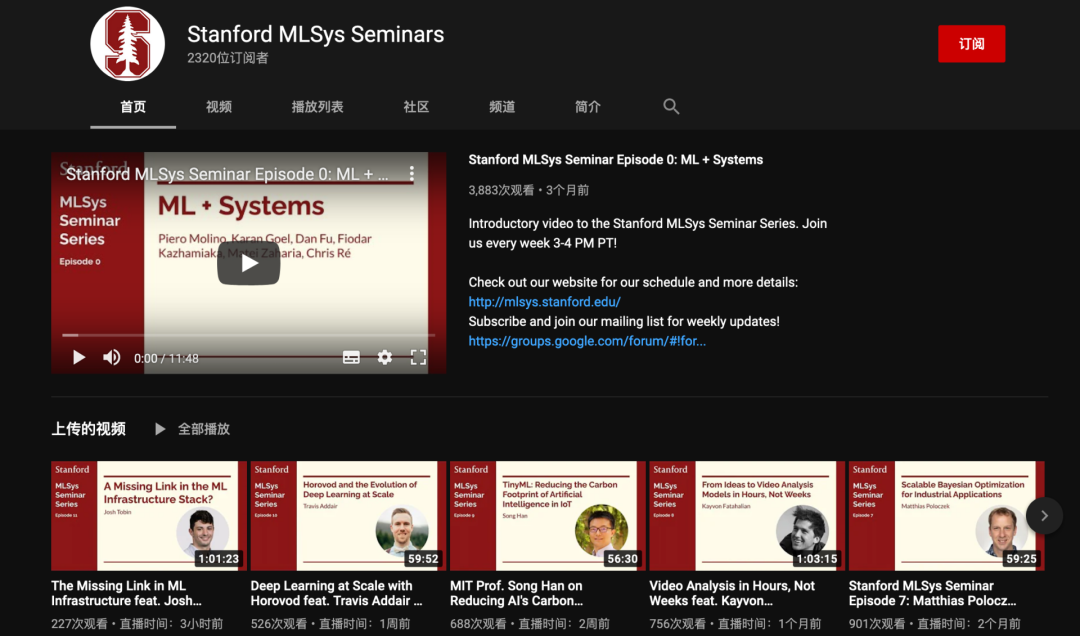The height and width of the screenshot is (636, 1080).
Task: Open thumbnail TinyML Reducing the Carbon Footprint
Action: [x=548, y=515]
